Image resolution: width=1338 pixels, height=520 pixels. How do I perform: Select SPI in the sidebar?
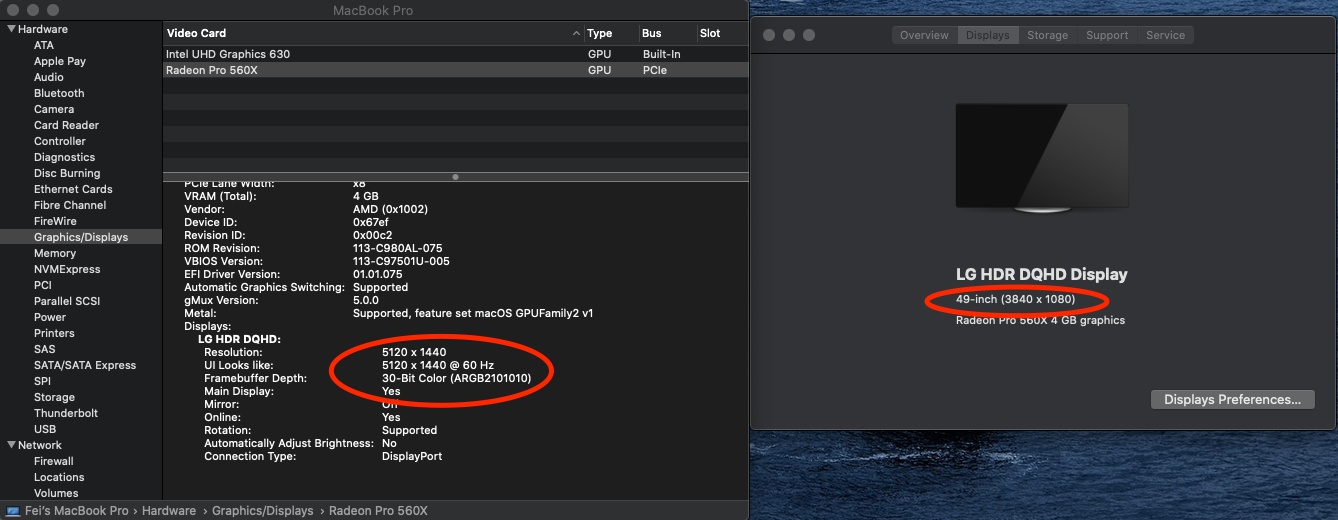(42, 381)
